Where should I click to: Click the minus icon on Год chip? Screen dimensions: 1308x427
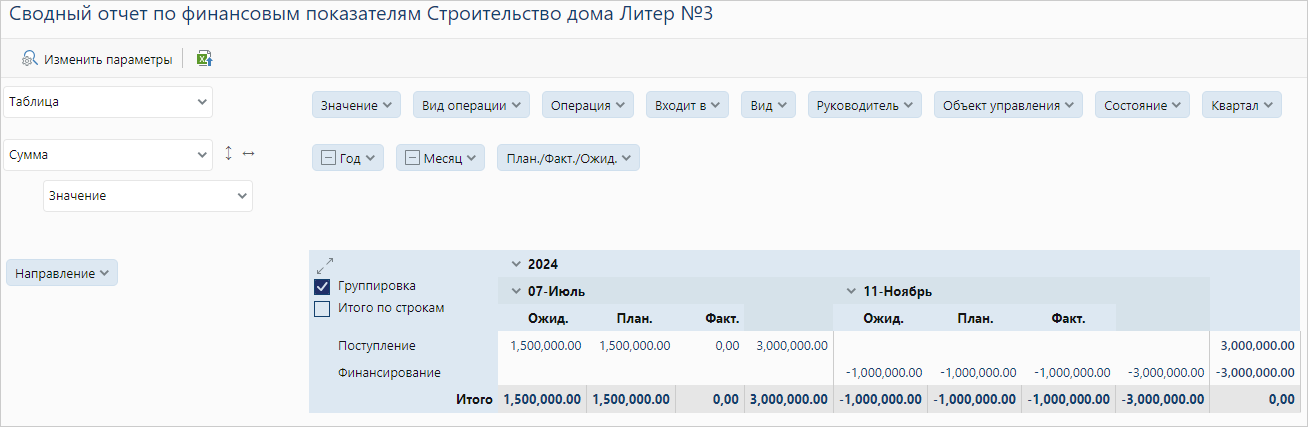click(x=328, y=157)
